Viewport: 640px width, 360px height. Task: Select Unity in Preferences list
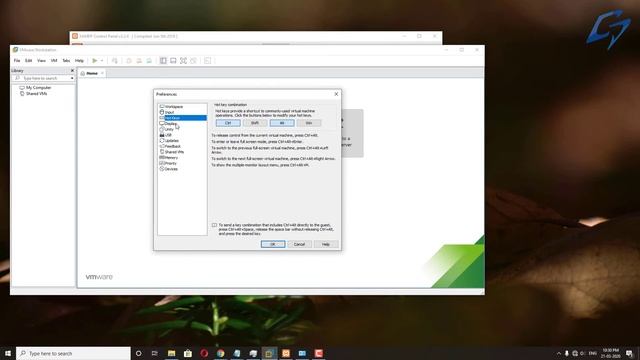click(x=169, y=129)
